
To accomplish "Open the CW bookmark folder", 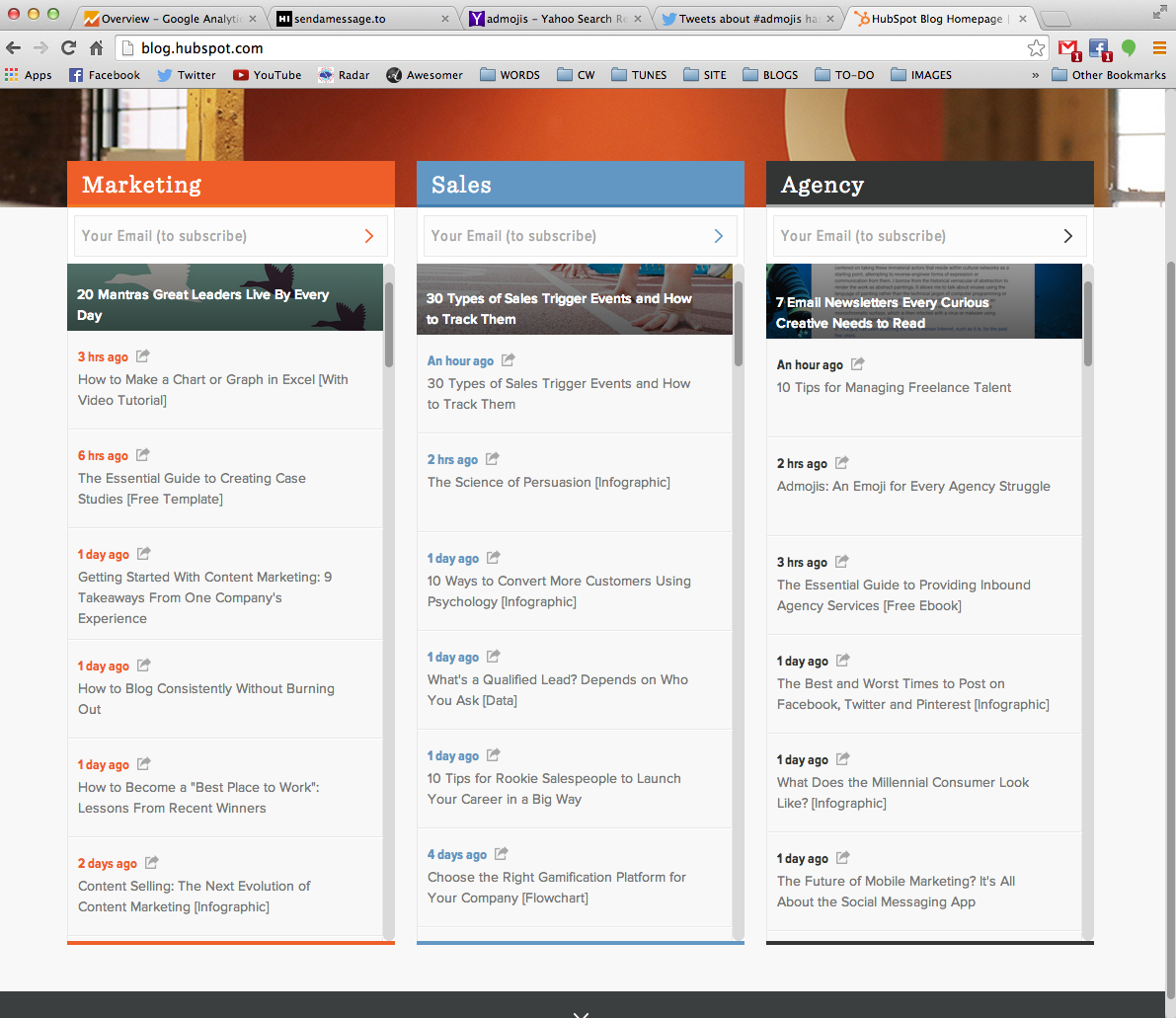I will [x=576, y=75].
